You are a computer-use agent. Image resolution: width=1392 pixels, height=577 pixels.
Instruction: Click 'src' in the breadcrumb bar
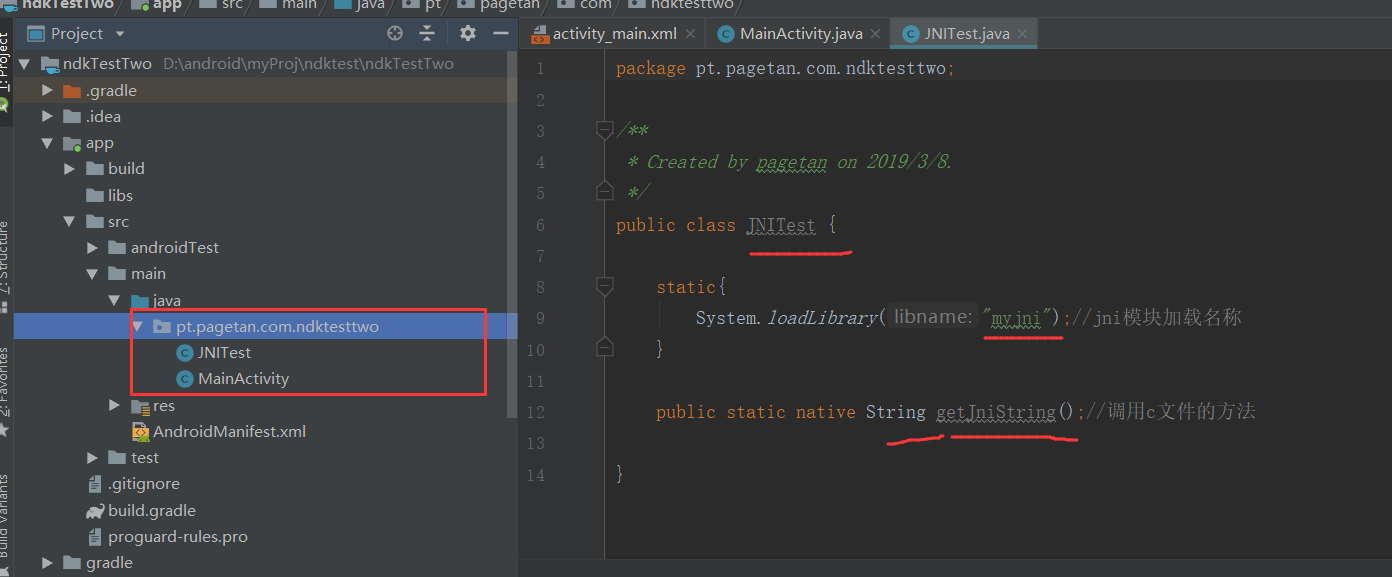point(232,5)
